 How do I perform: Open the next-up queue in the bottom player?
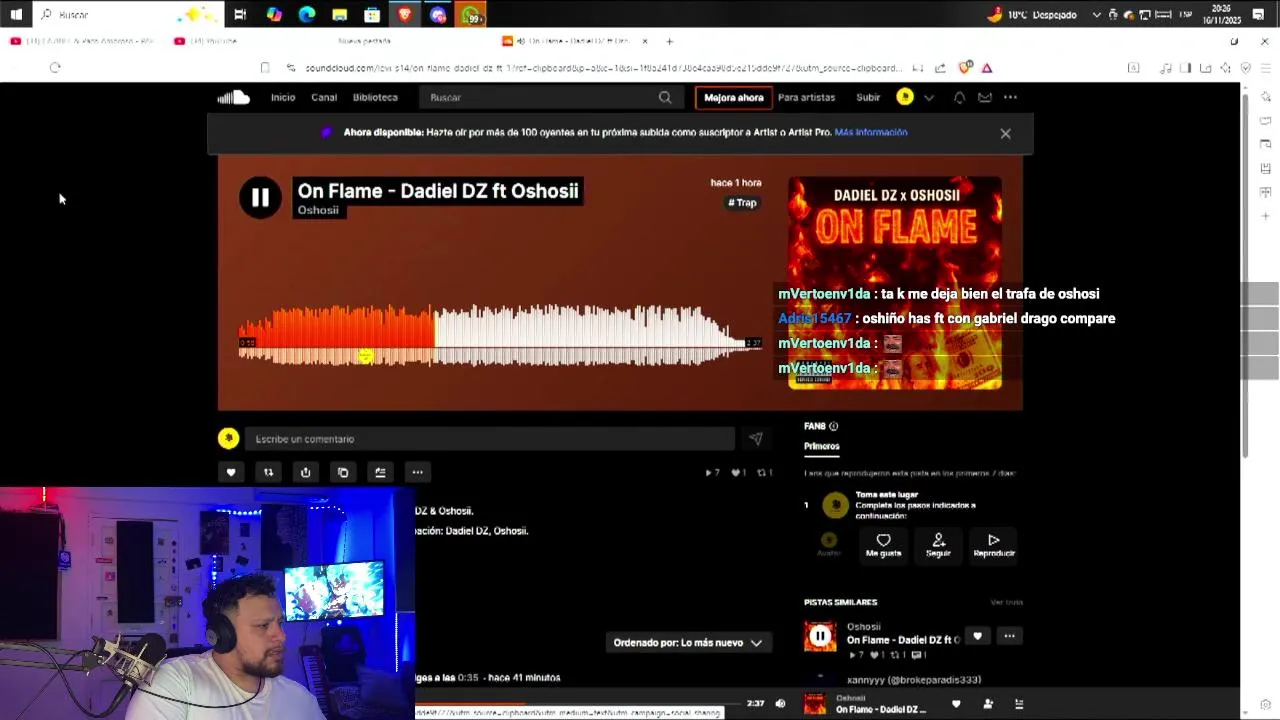[1019, 704]
